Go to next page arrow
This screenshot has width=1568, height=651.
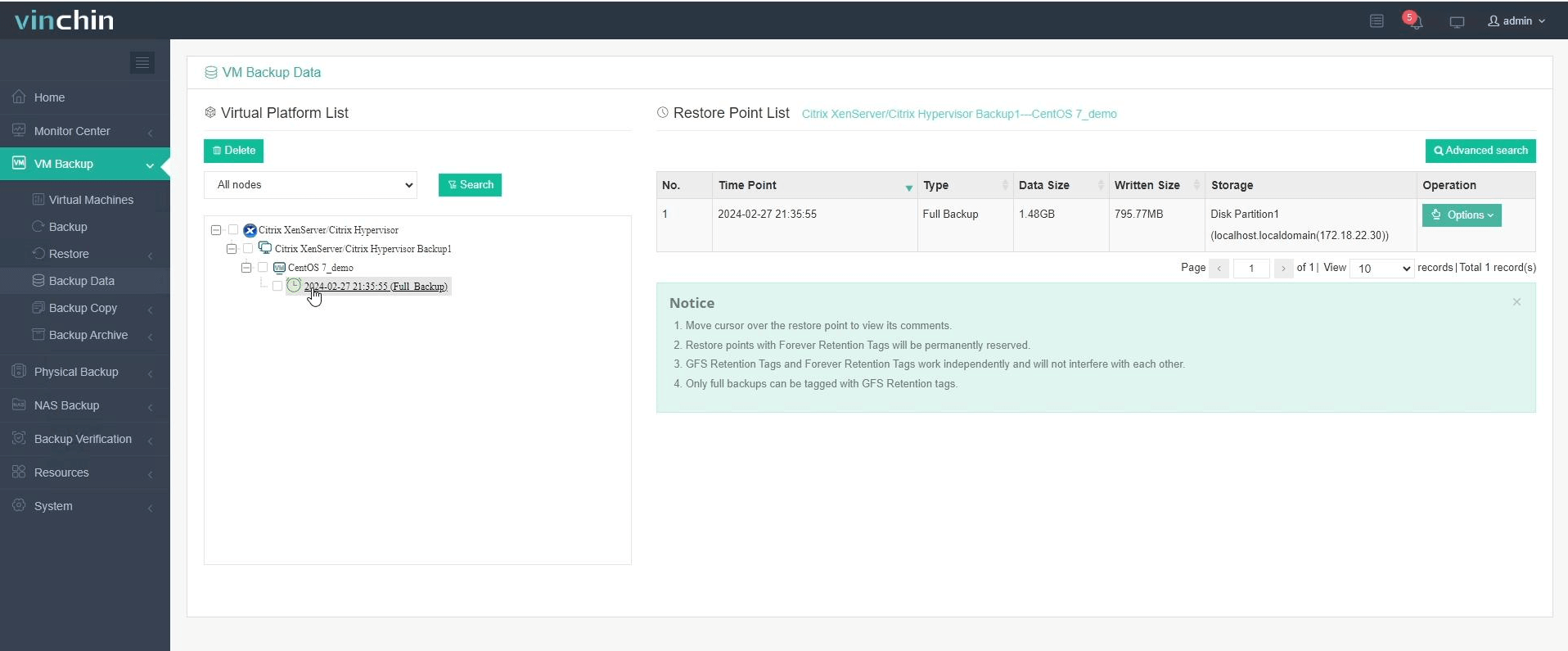(x=1283, y=268)
